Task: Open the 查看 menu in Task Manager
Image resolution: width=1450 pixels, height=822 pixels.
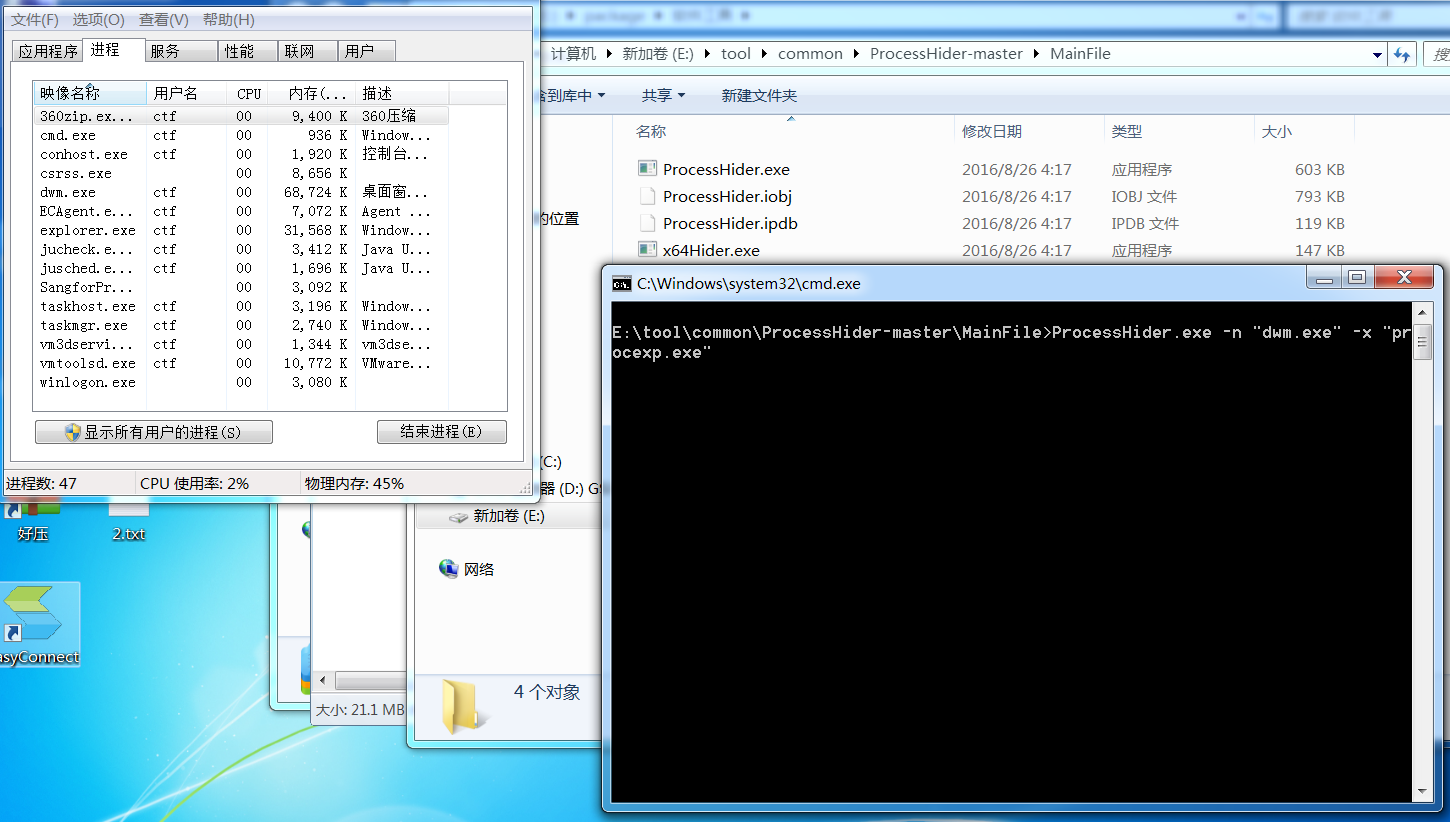Action: coord(163,18)
